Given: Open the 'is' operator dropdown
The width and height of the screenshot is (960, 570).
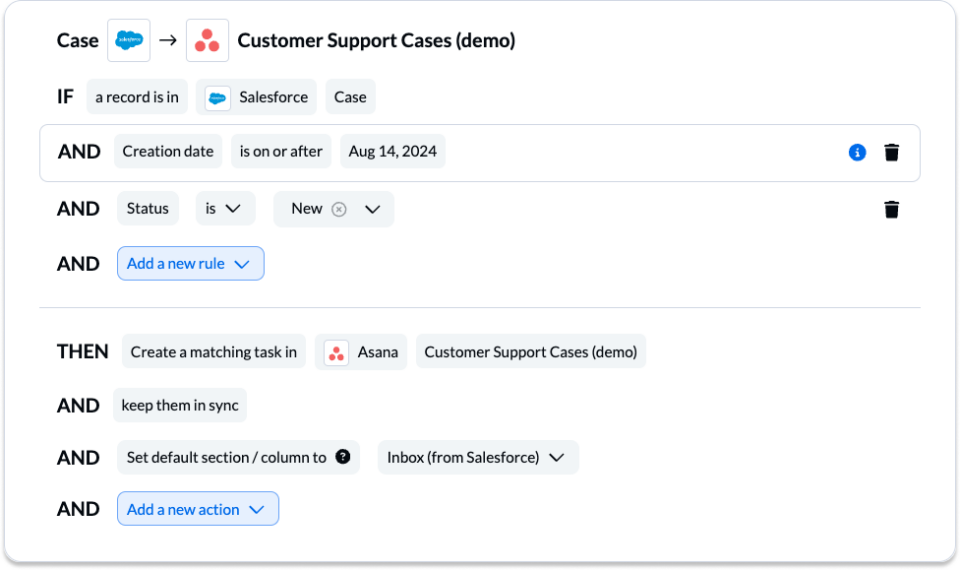Looking at the screenshot, I should (x=225, y=209).
